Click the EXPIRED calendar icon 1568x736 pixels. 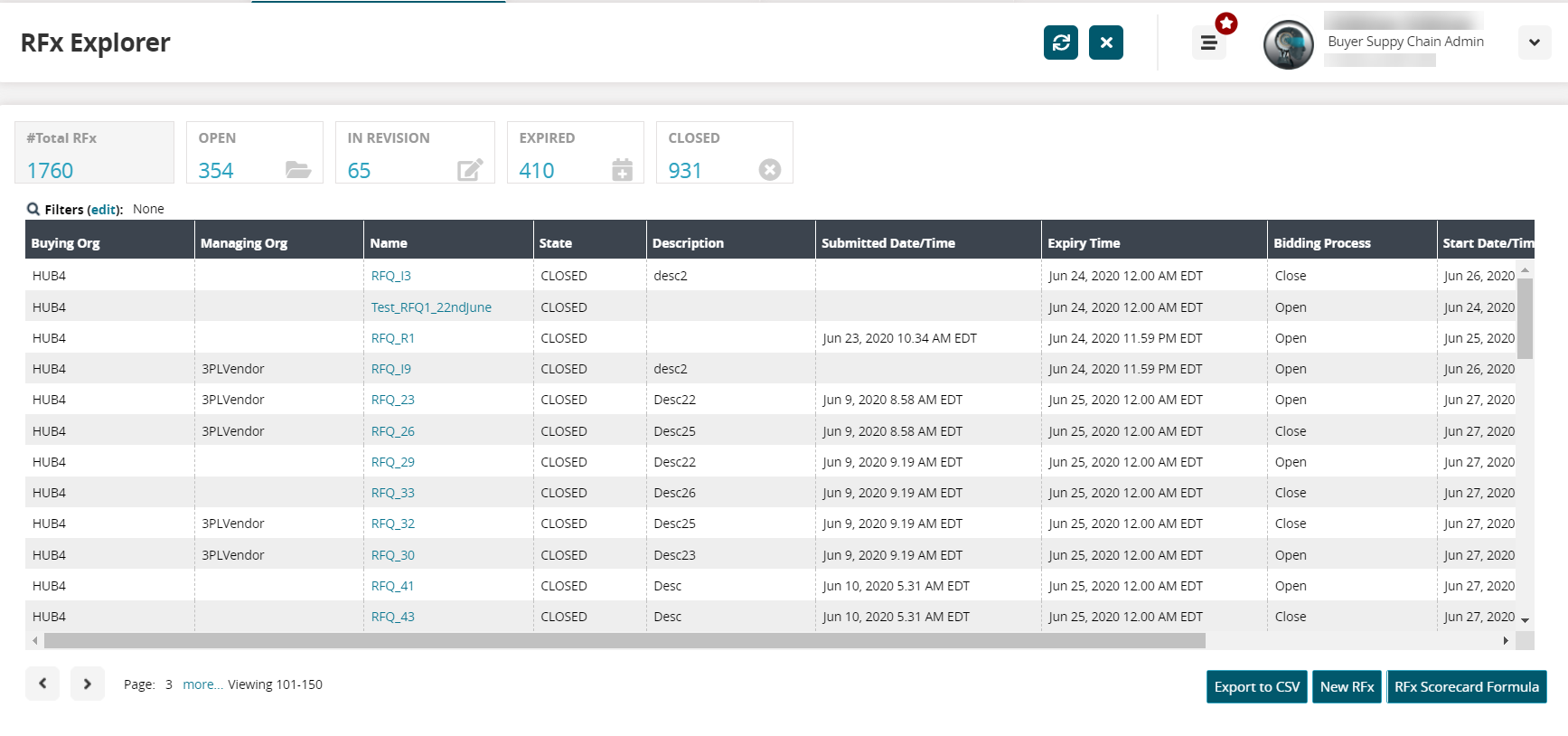[622, 170]
